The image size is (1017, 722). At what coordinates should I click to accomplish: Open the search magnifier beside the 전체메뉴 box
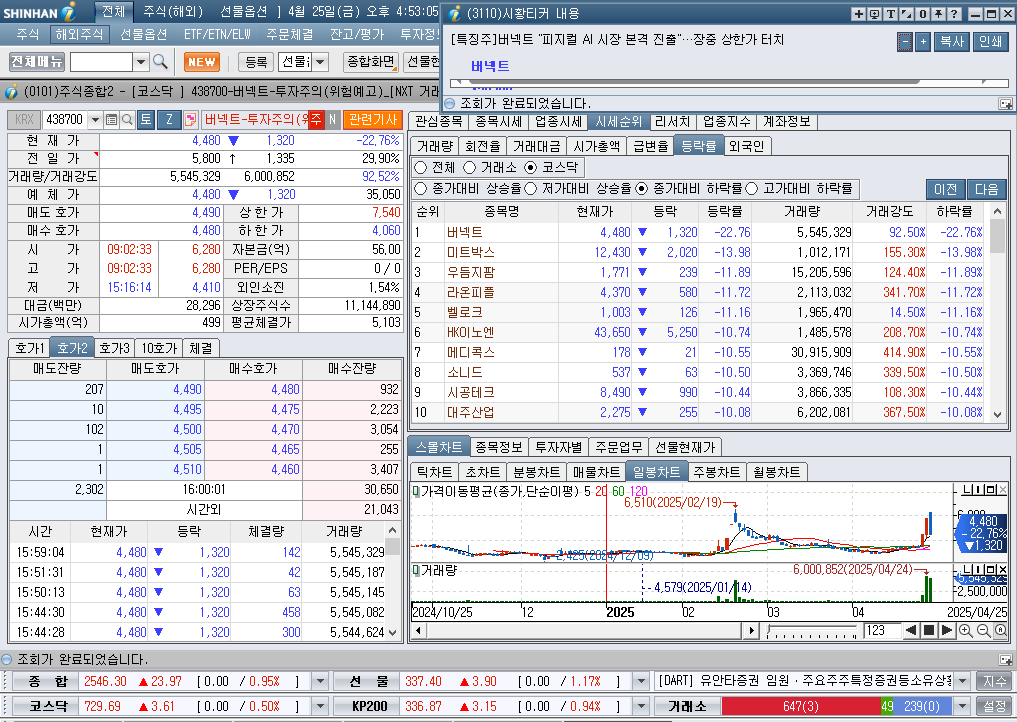[160, 62]
